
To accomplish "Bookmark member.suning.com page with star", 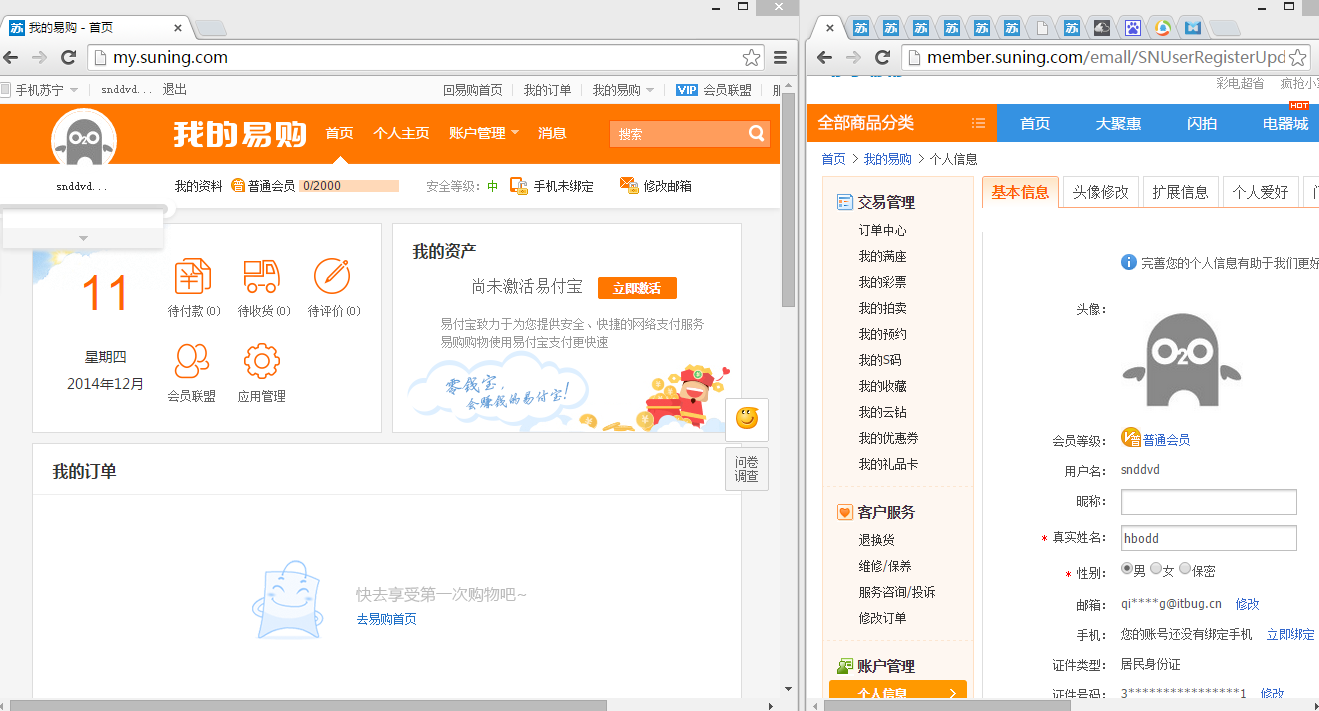I will (1297, 57).
